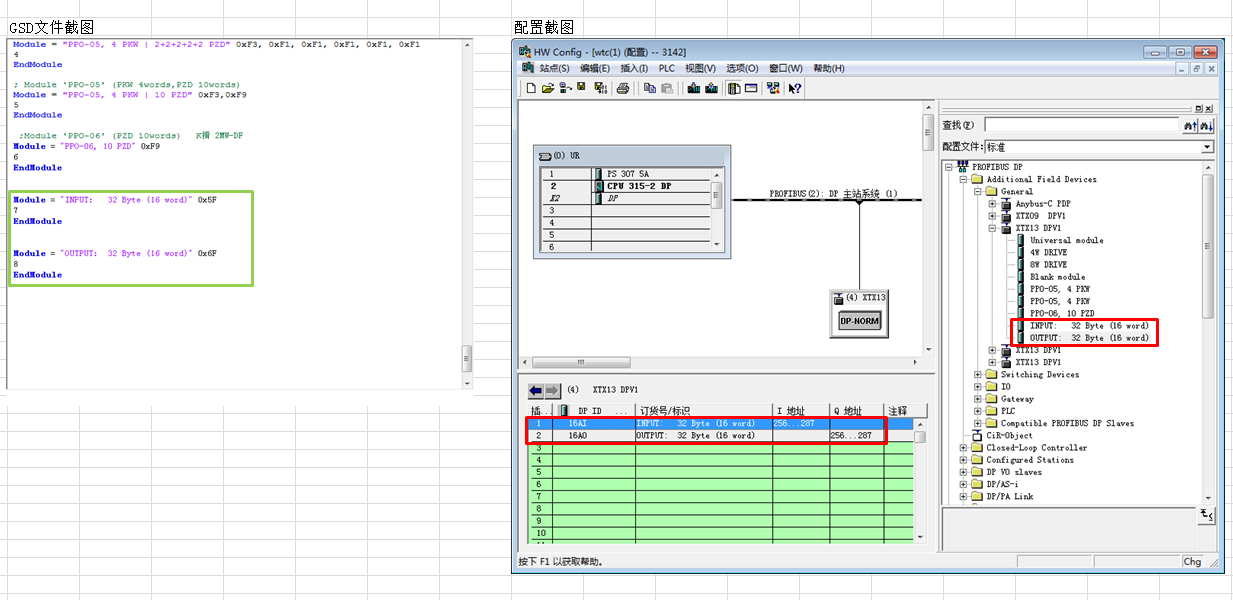Screen dimensions: 1233x600
Task: Click the context Help arrow icon
Action: pos(794,88)
